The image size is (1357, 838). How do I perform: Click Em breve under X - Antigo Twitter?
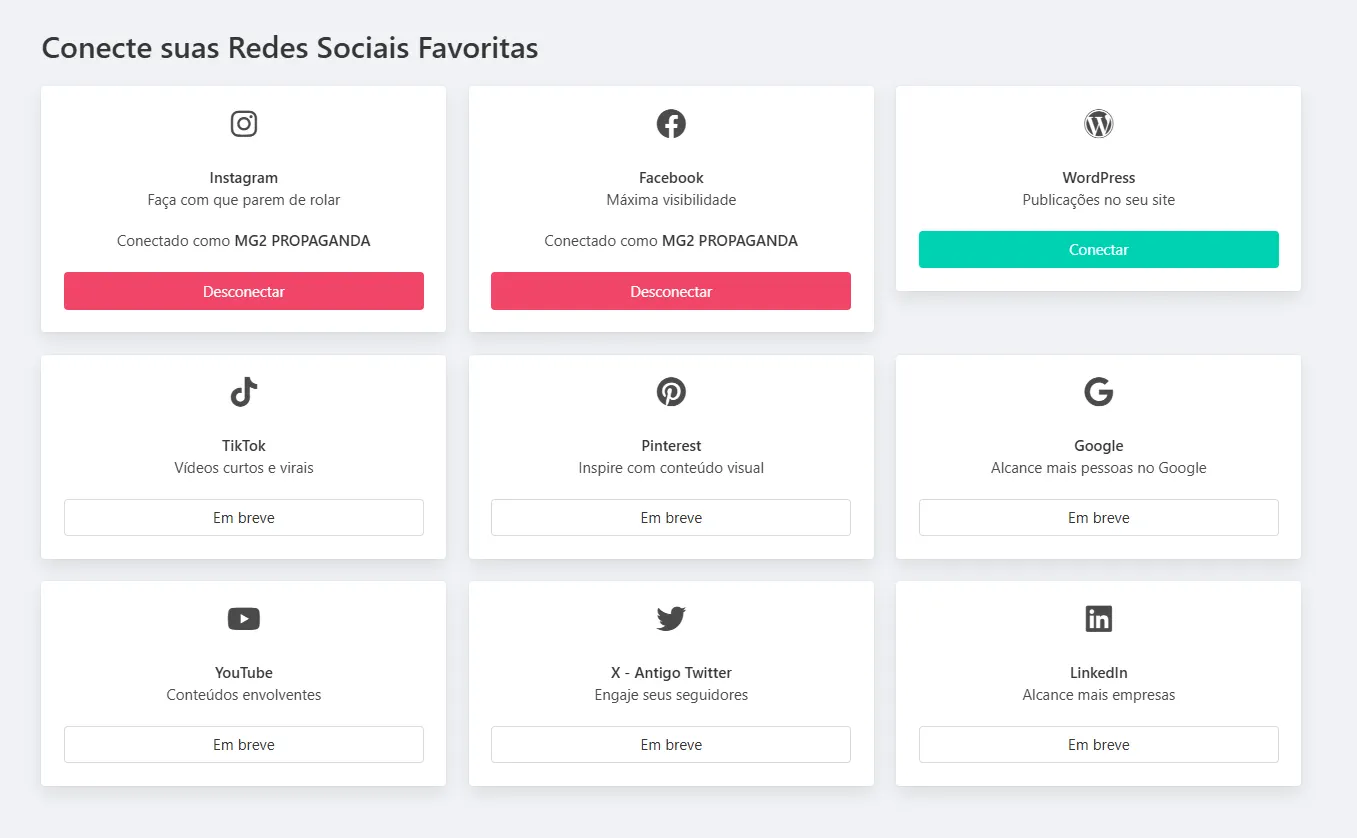pos(671,745)
